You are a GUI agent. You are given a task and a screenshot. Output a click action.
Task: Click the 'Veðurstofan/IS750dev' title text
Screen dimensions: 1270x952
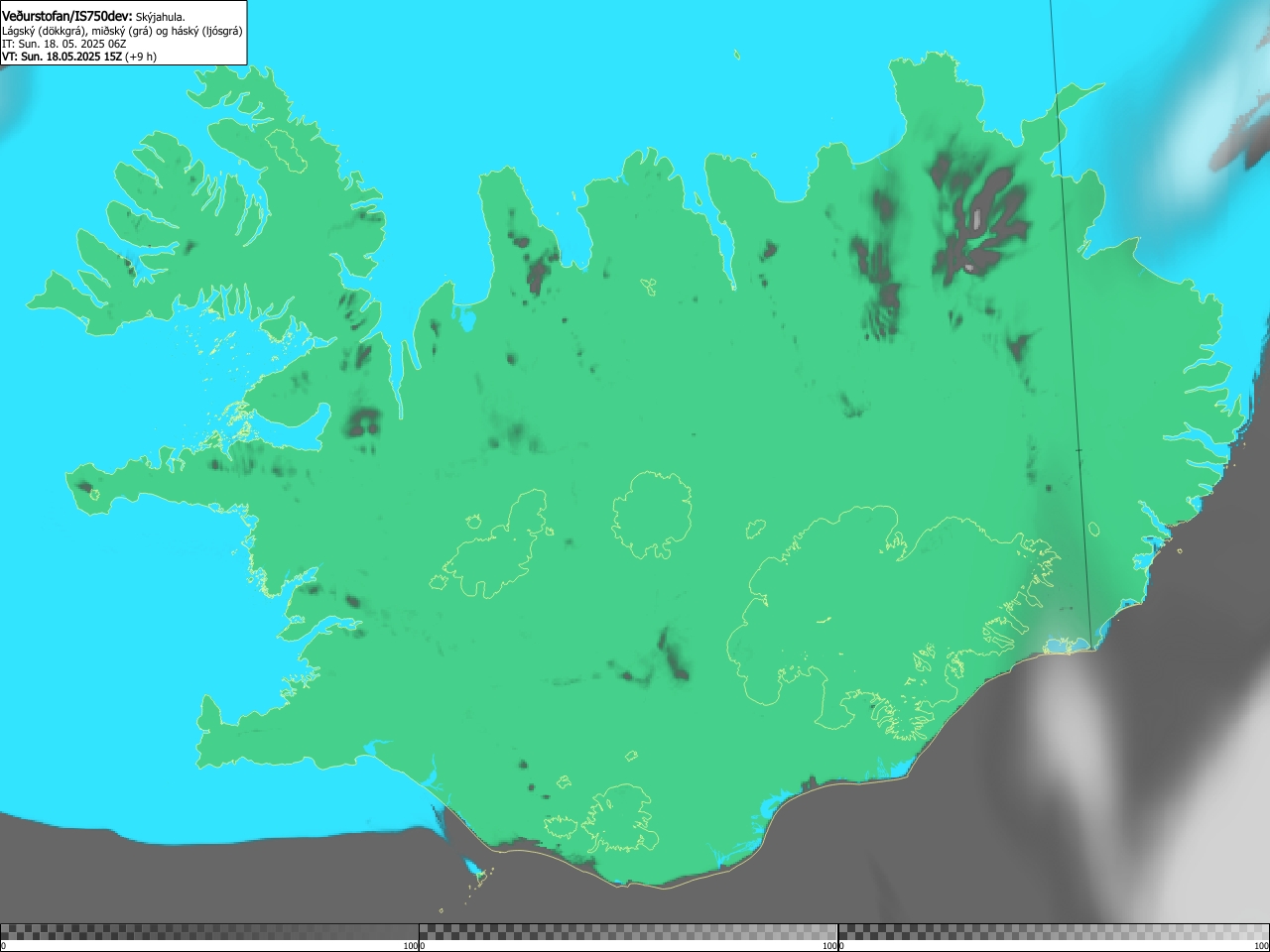(x=66, y=16)
